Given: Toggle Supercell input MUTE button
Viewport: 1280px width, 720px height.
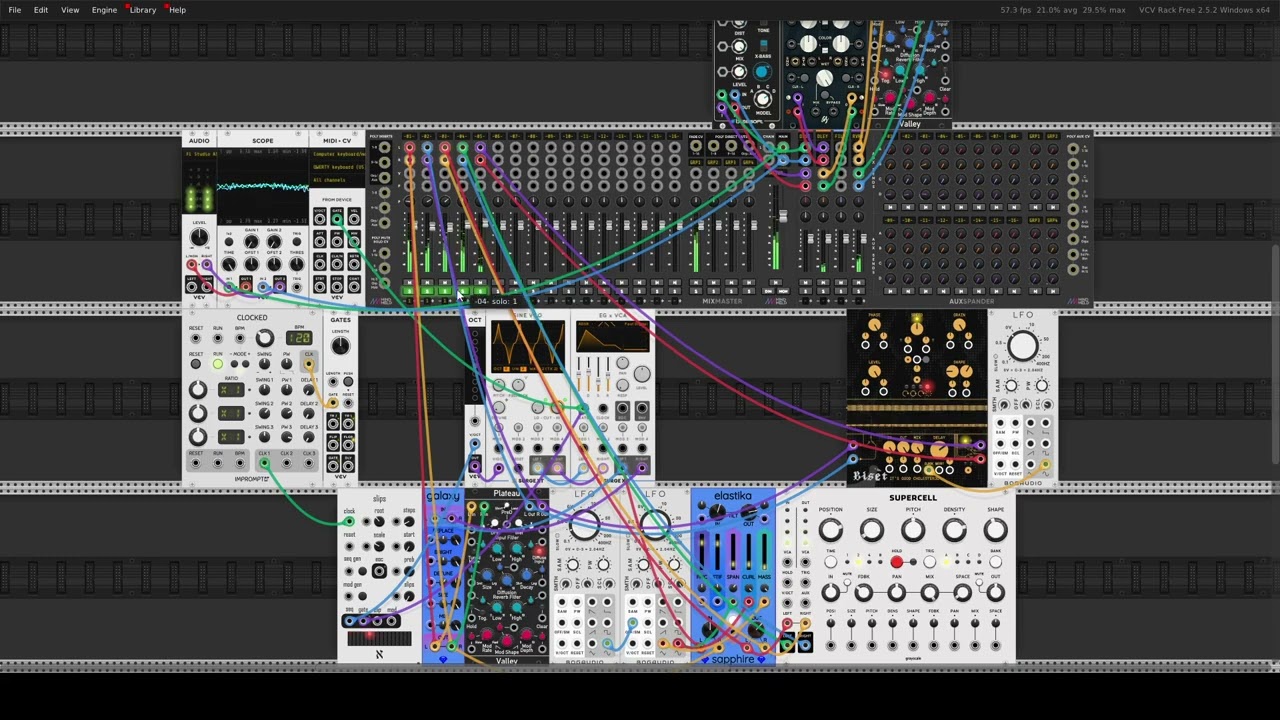Looking at the screenshot, I should click(847, 582).
